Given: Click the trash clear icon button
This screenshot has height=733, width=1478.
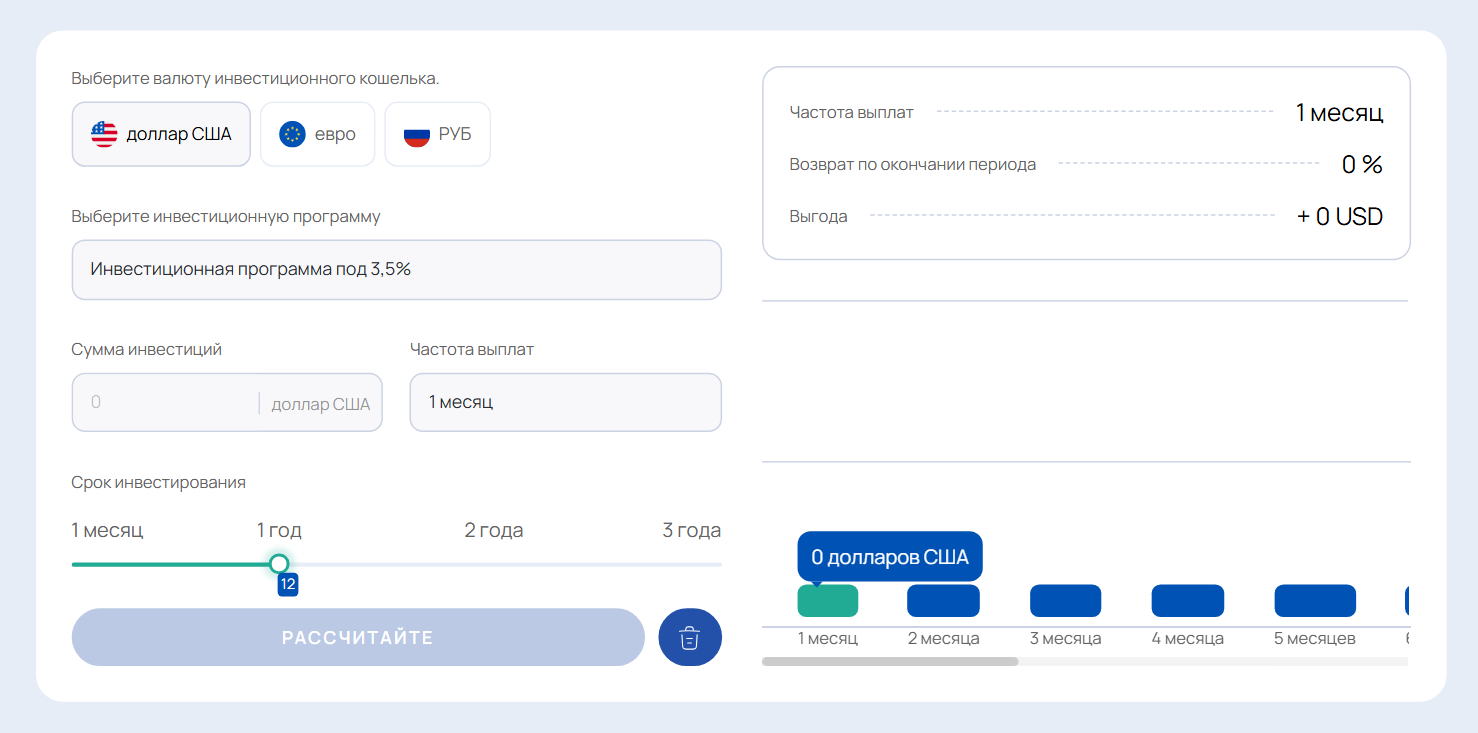Looking at the screenshot, I should [689, 637].
